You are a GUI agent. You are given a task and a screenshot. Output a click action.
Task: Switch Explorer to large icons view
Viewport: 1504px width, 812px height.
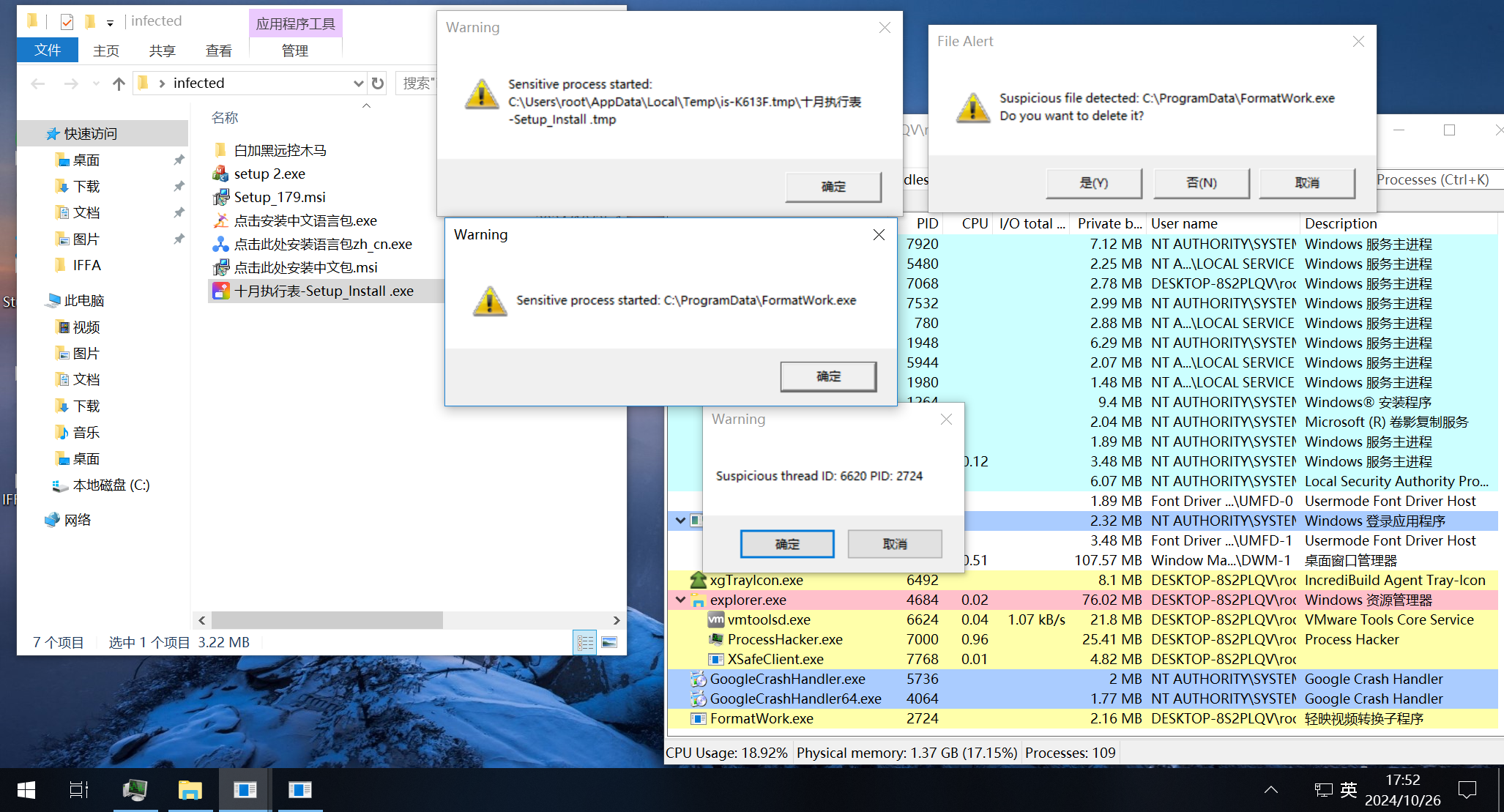pos(609,642)
